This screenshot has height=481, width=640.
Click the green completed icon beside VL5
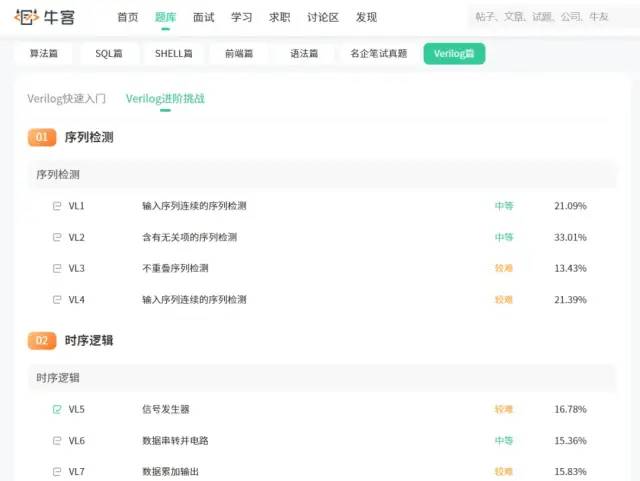pyautogui.click(x=57, y=409)
